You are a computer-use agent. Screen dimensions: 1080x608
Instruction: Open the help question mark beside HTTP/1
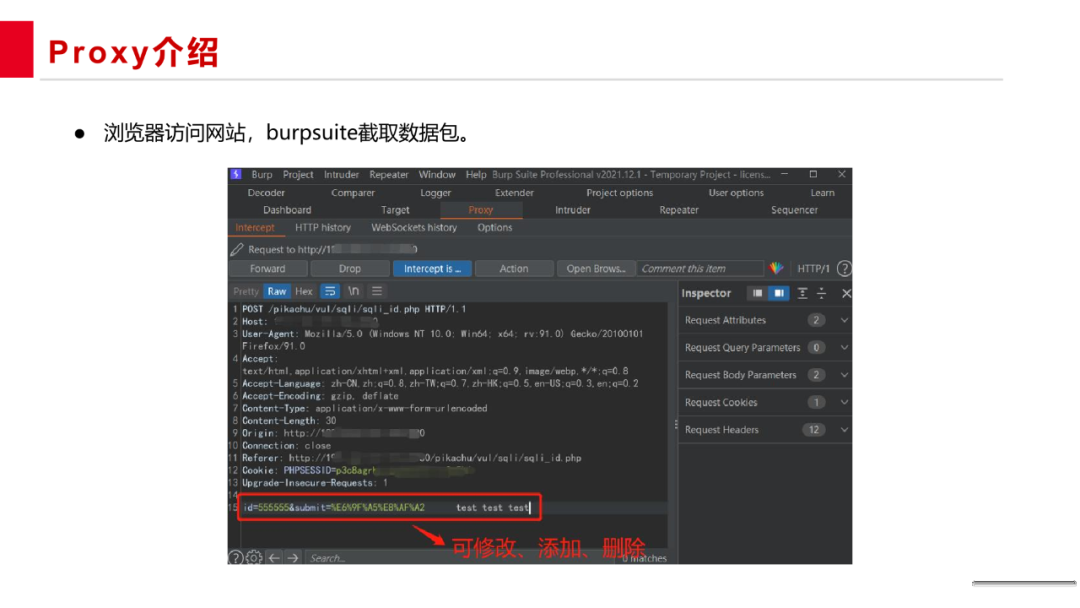pos(844,269)
